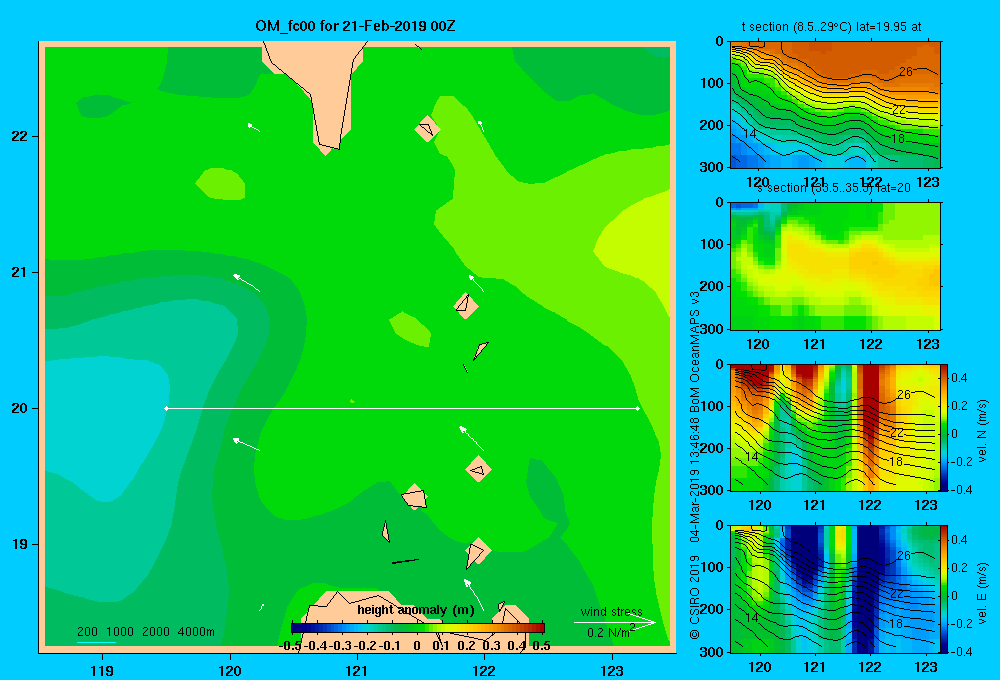Screen dimensions: 1000x680
Task: Click the vel. N color scale bar
Action: [x=945, y=427]
